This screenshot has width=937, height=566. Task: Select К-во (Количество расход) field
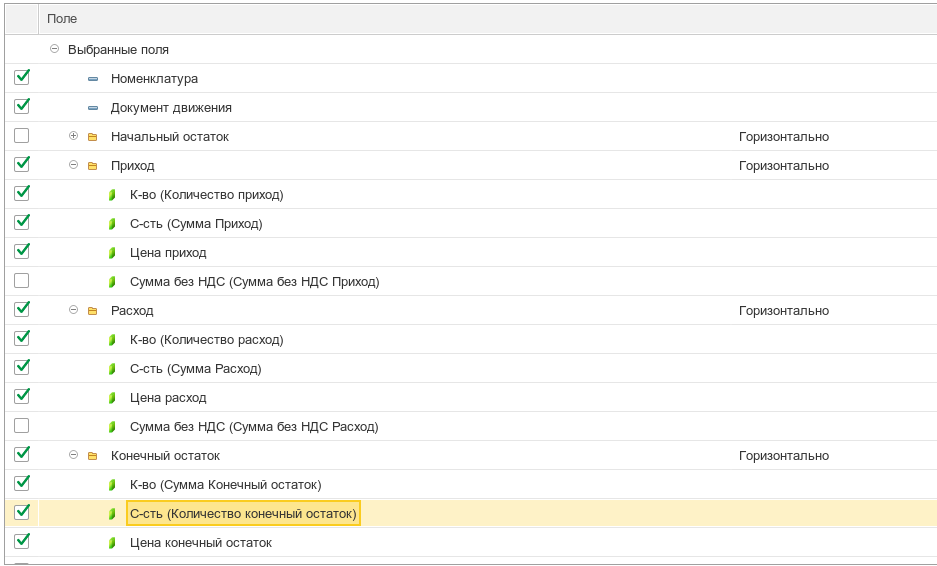click(x=207, y=340)
